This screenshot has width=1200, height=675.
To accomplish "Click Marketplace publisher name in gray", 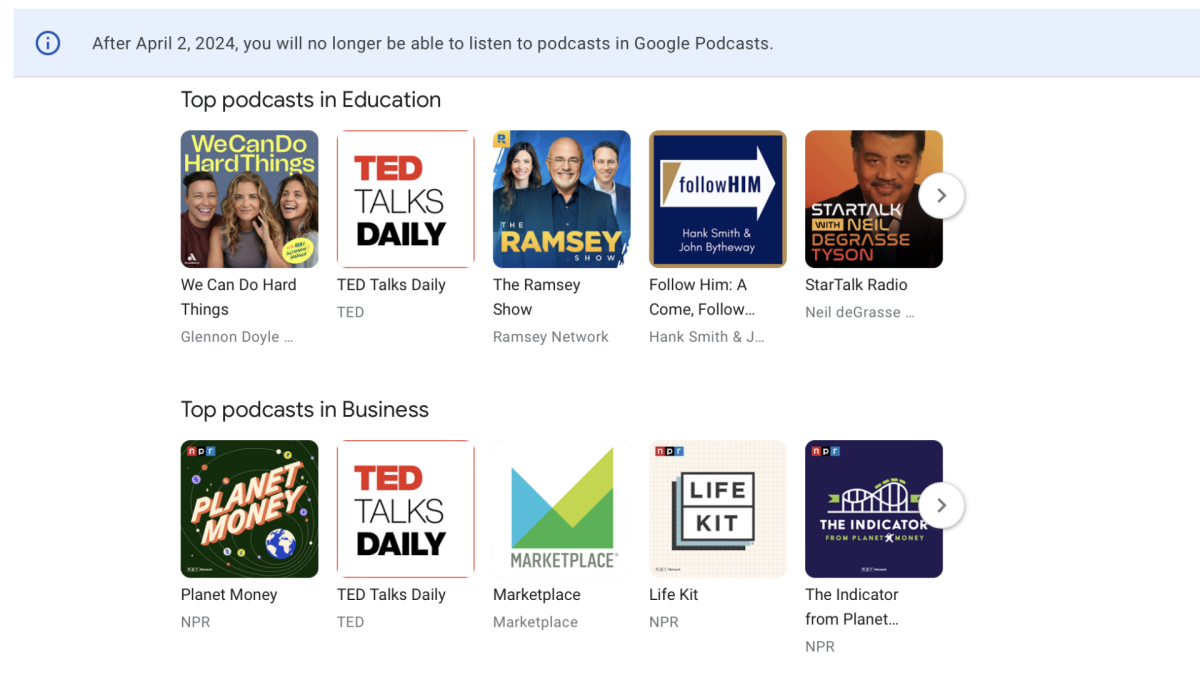I will point(535,622).
